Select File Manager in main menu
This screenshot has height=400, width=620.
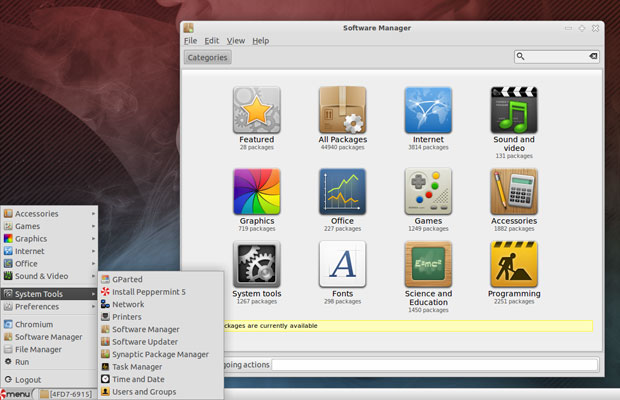(49, 350)
